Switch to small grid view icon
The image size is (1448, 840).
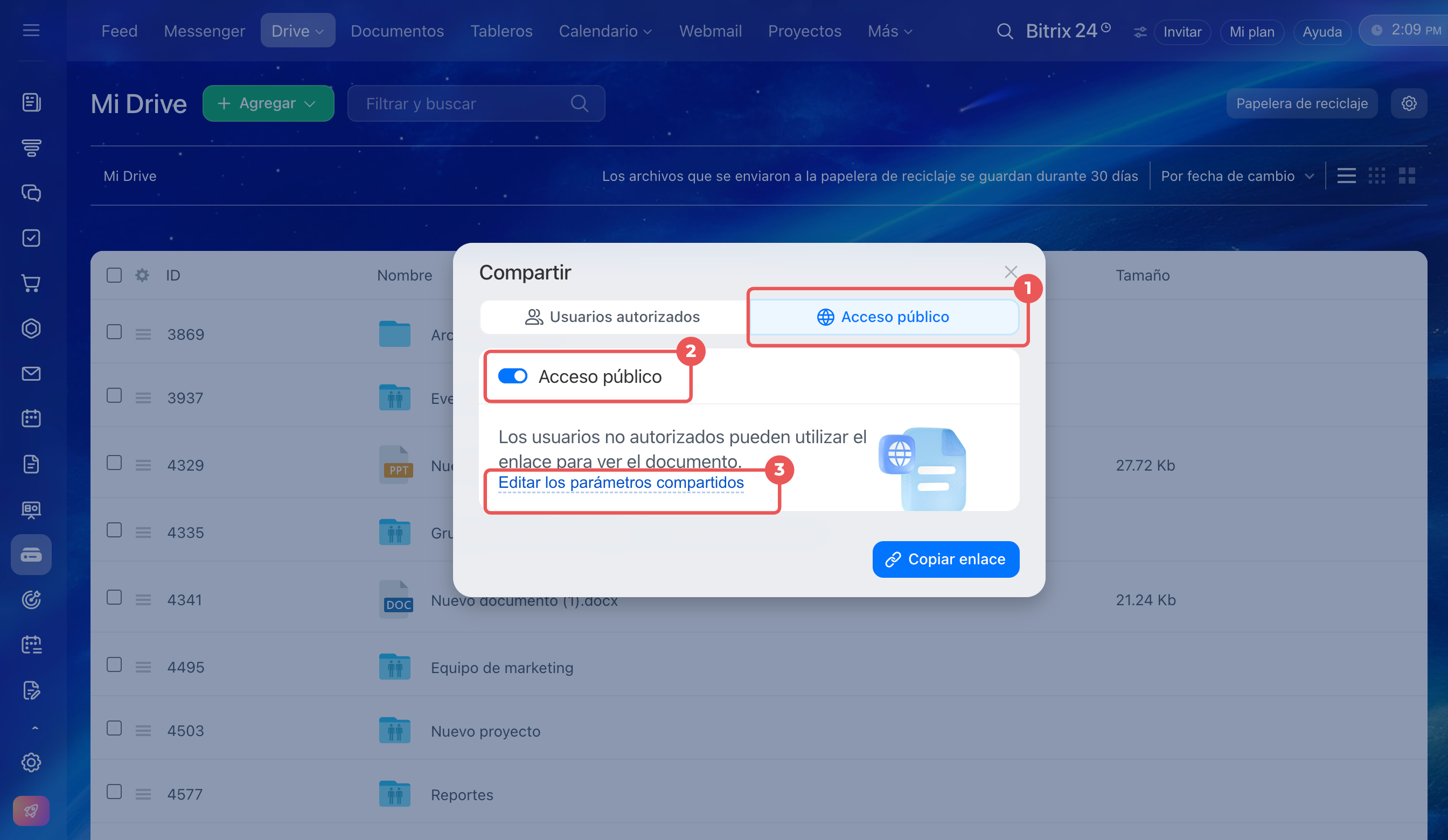tap(1377, 176)
